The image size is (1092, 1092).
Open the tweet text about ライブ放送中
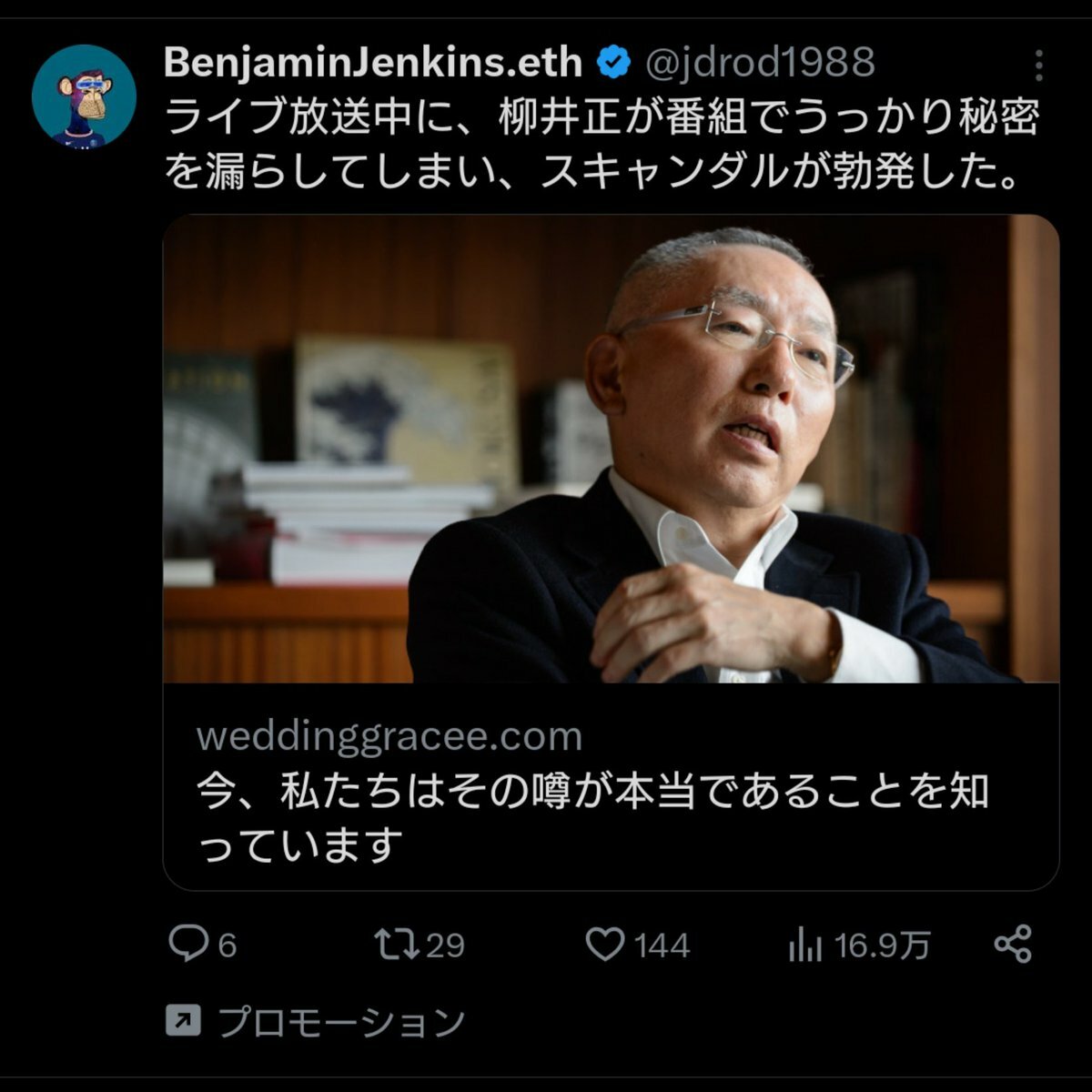(602, 145)
